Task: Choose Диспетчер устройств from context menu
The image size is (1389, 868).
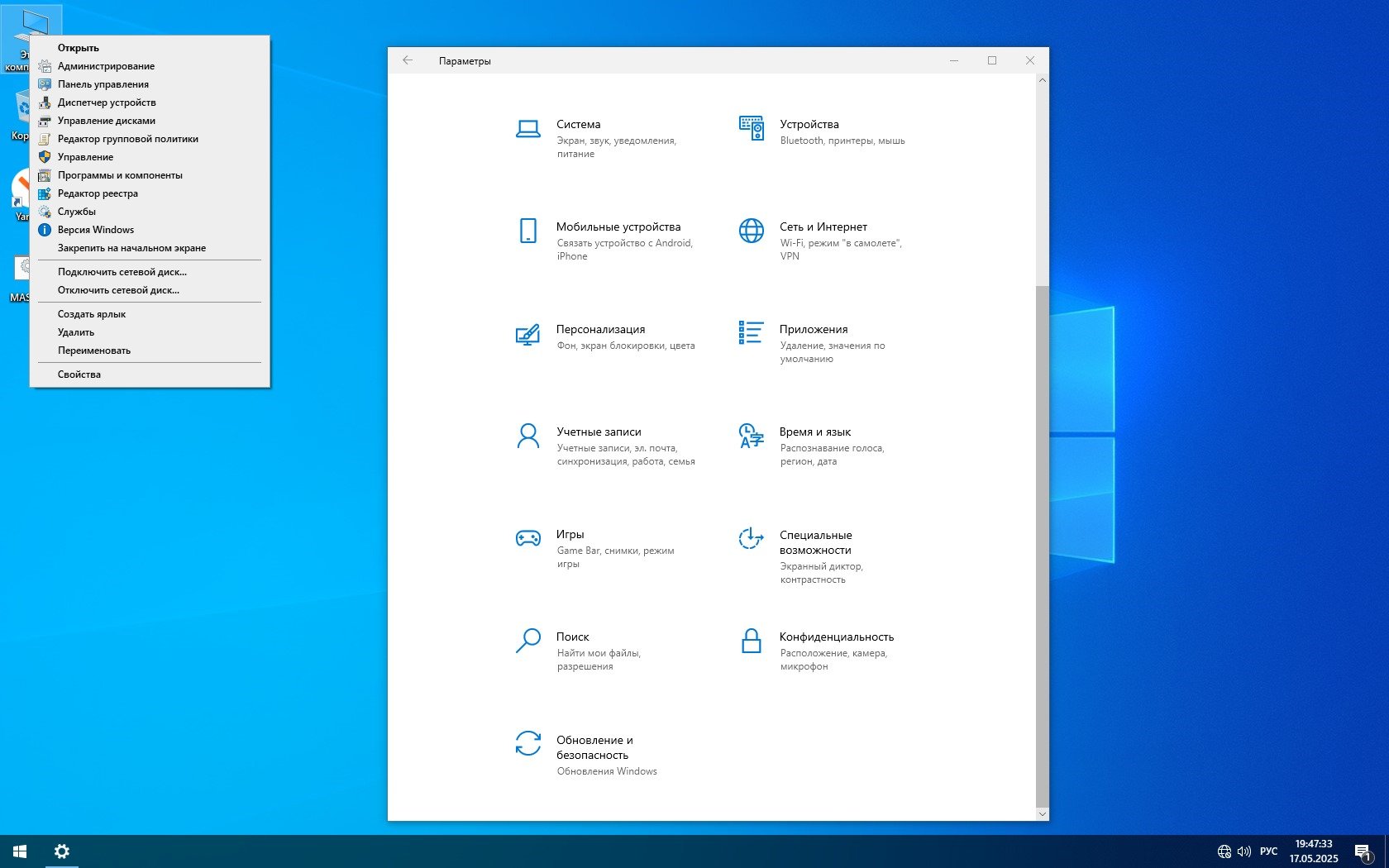Action: pyautogui.click(x=107, y=103)
